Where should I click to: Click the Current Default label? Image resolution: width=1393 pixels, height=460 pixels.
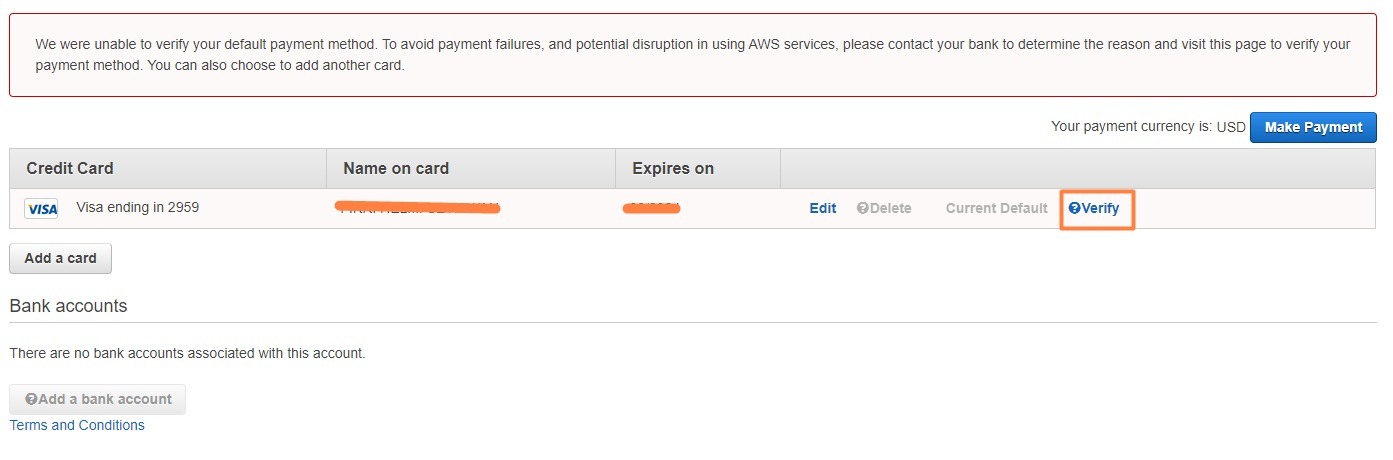coord(996,208)
